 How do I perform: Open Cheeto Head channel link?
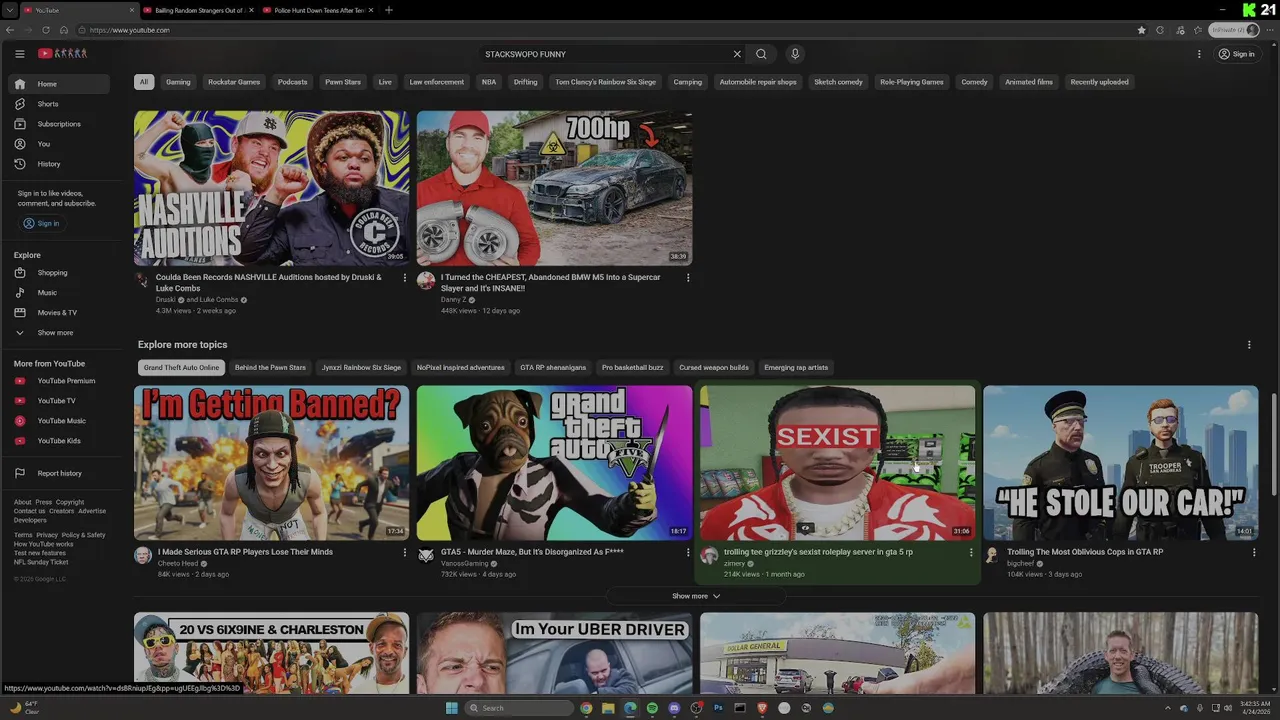[178, 564]
